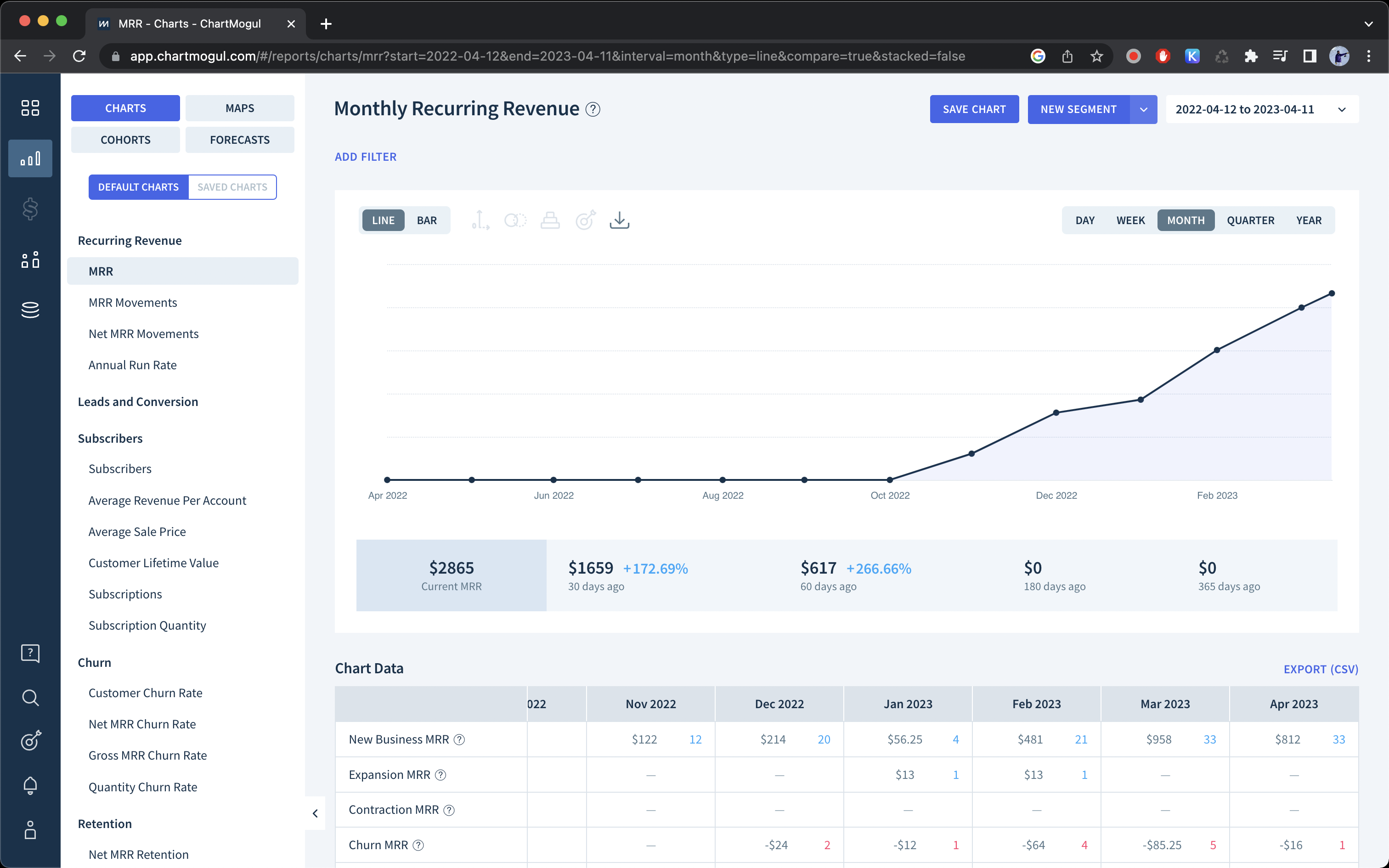Open Average Revenue Per Account chart
This screenshot has height=868, width=1389.
coord(167,501)
